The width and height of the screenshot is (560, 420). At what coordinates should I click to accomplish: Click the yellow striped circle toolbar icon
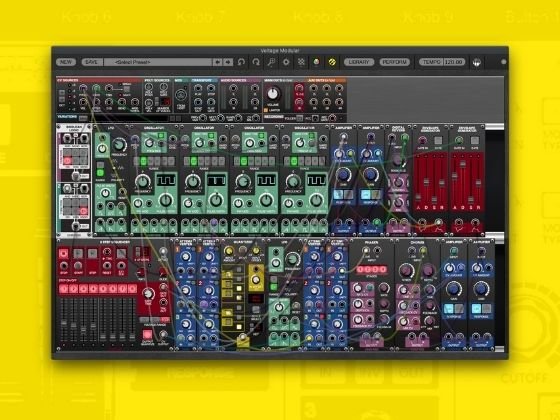(332, 62)
